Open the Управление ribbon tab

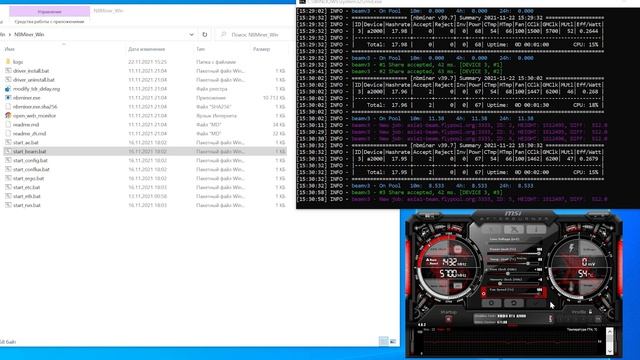tap(49, 12)
